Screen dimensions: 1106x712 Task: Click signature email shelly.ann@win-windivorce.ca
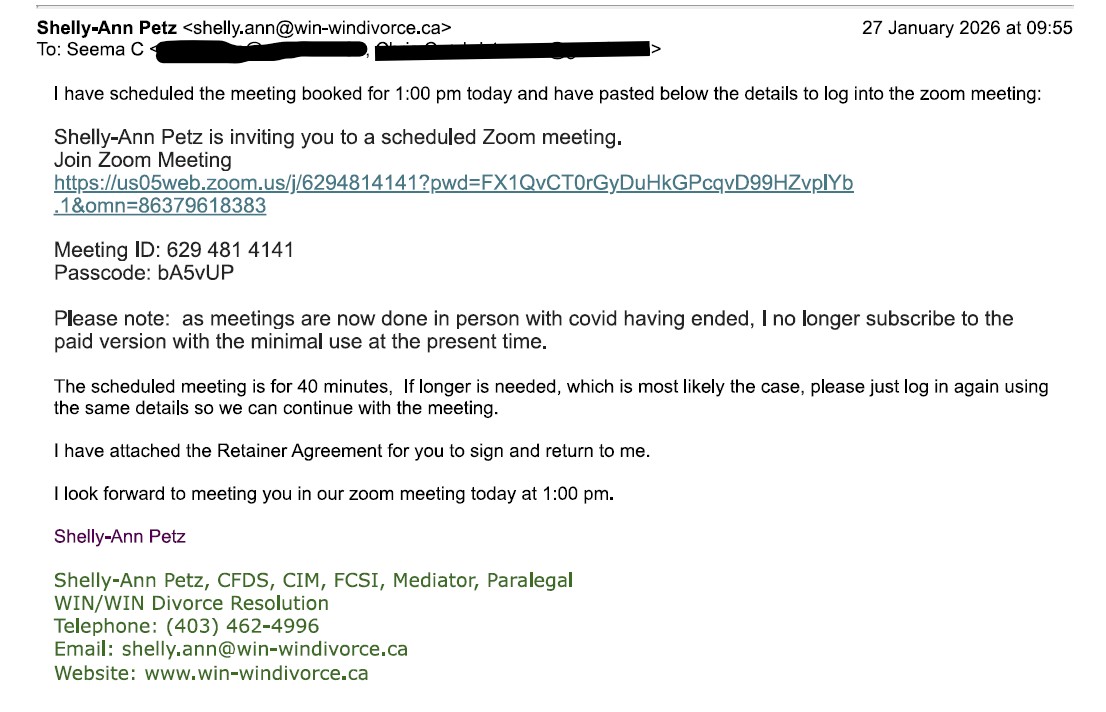[x=265, y=649]
